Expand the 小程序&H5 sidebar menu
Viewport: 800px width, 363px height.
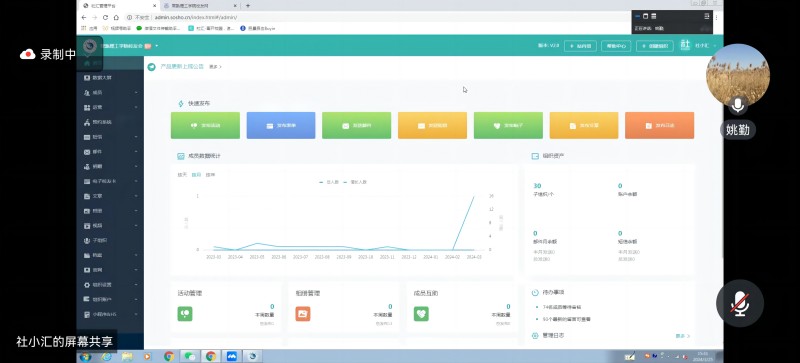pyautogui.click(x=110, y=314)
